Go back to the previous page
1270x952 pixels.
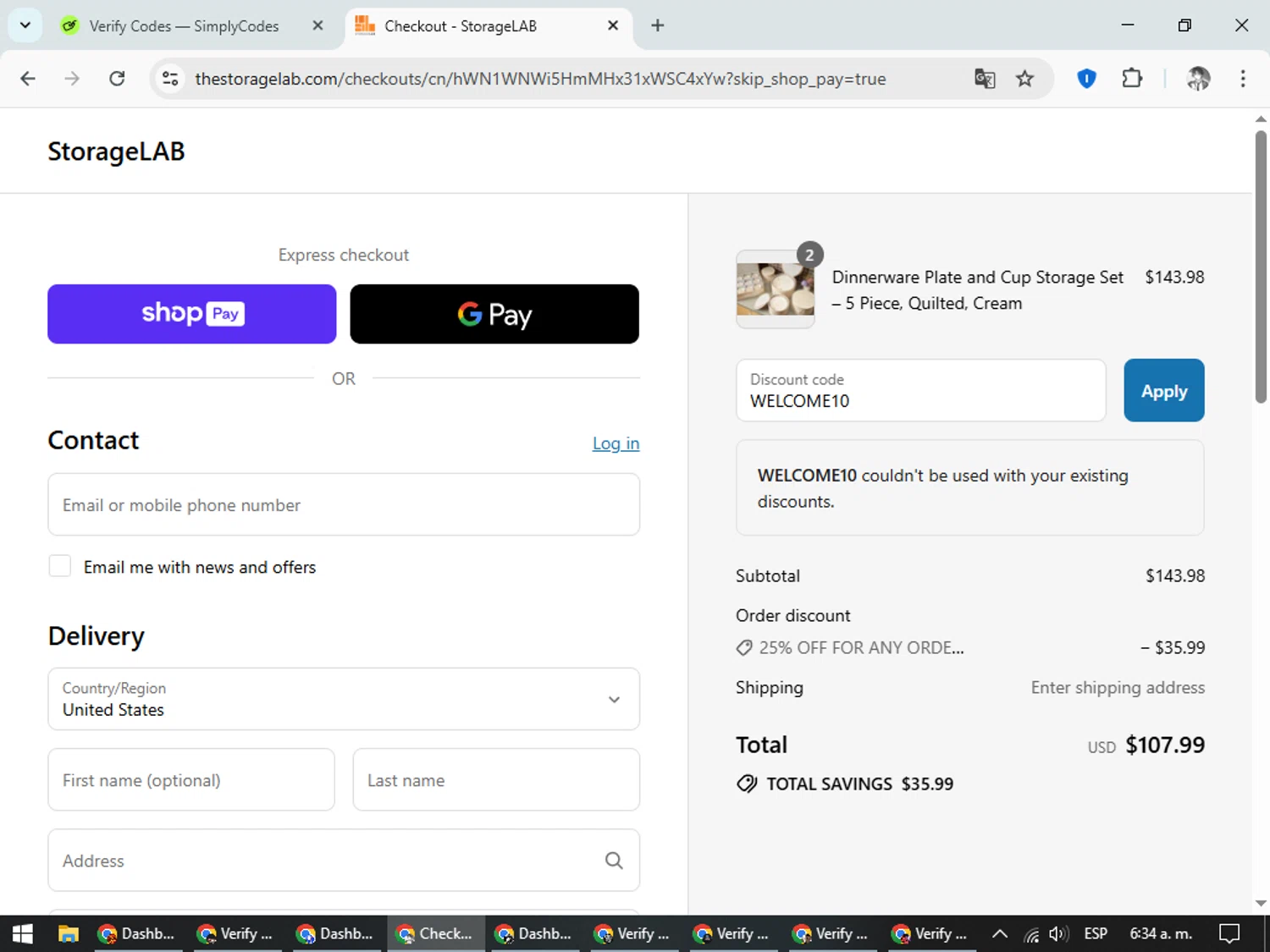(x=28, y=79)
